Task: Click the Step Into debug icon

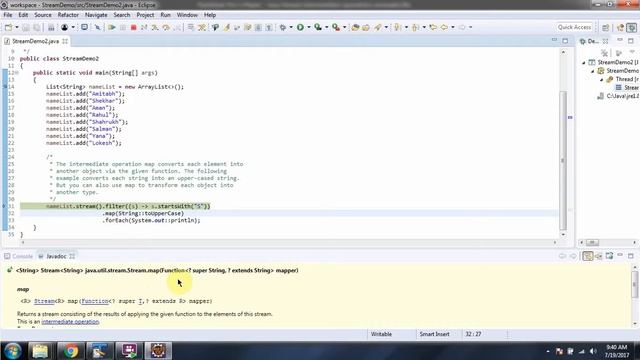Action: [x=155, y=27]
